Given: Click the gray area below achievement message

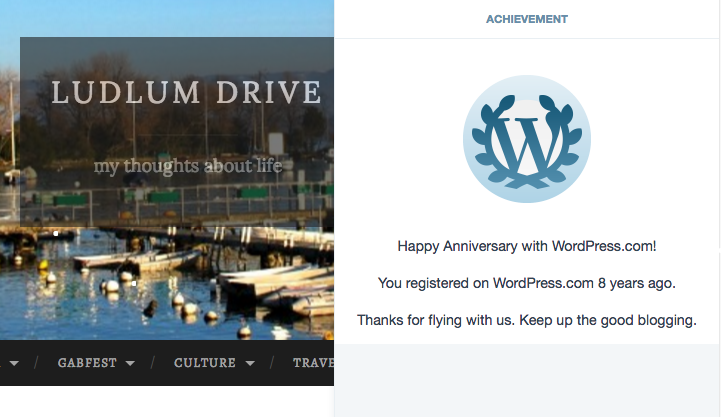Looking at the screenshot, I should click(527, 380).
